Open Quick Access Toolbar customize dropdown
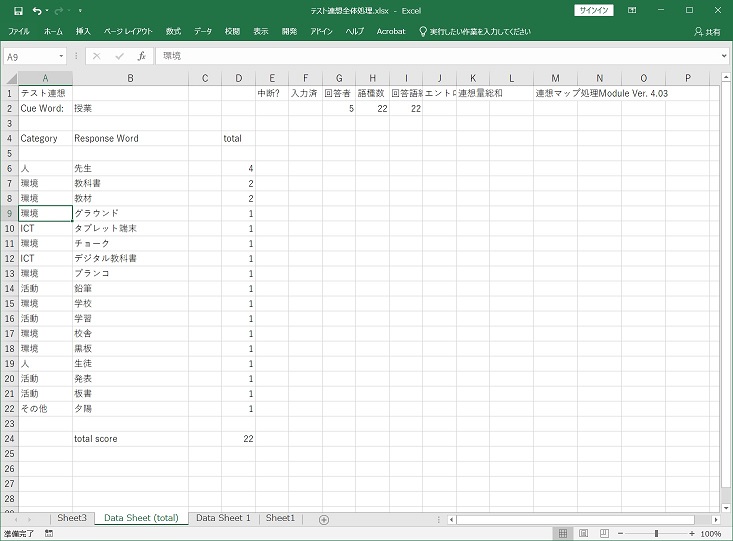The width and height of the screenshot is (733, 541). click(x=80, y=10)
